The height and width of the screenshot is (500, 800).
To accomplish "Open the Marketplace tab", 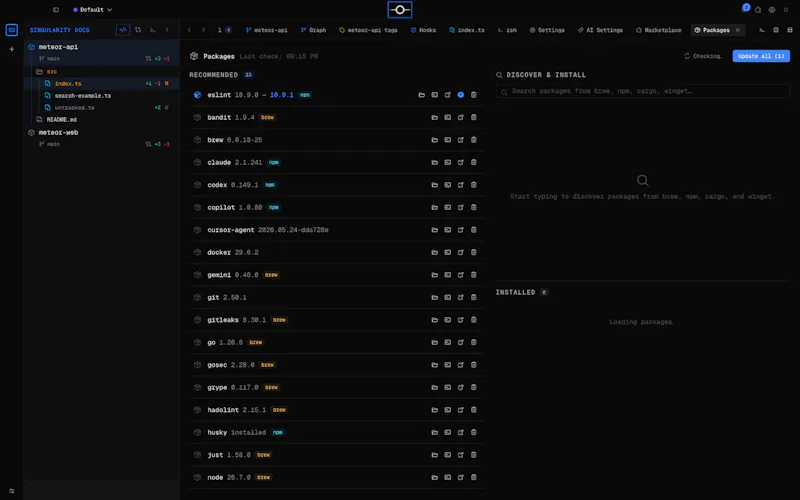I will pyautogui.click(x=658, y=30).
